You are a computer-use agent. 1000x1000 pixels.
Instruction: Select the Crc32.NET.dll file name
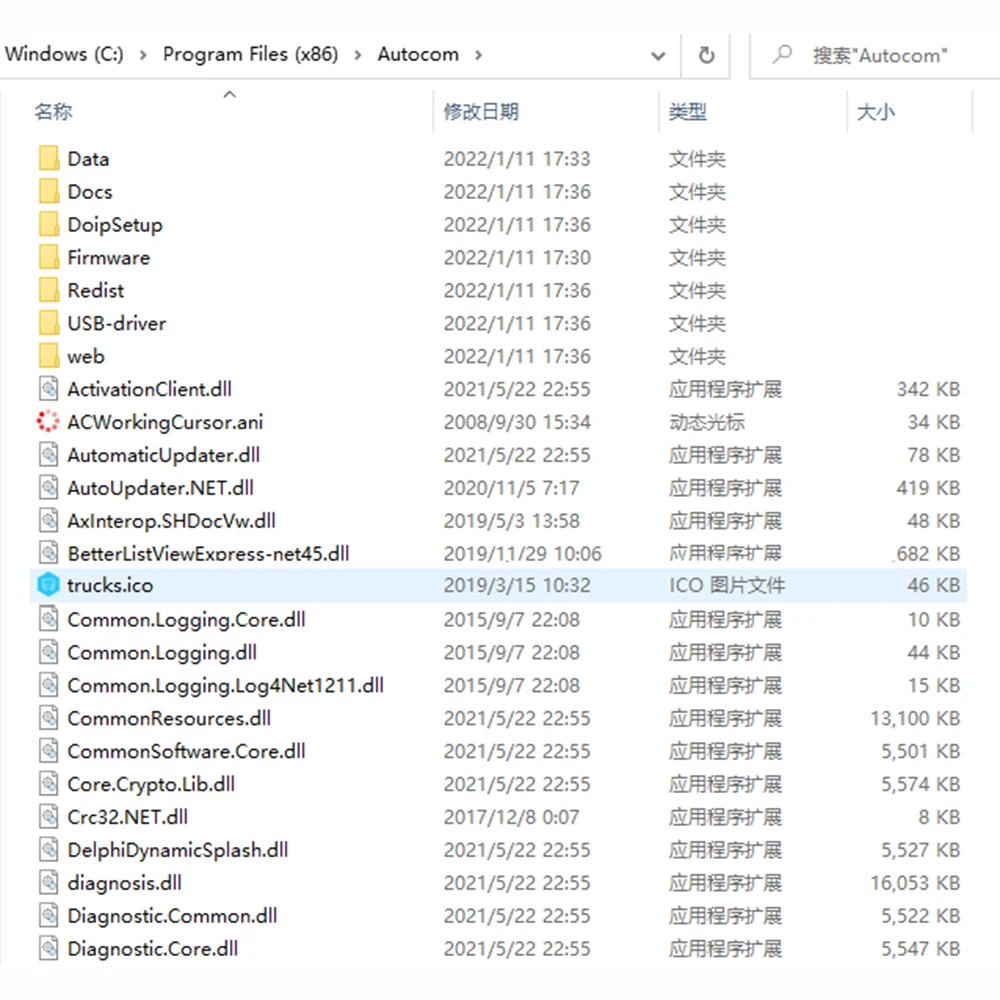128,818
